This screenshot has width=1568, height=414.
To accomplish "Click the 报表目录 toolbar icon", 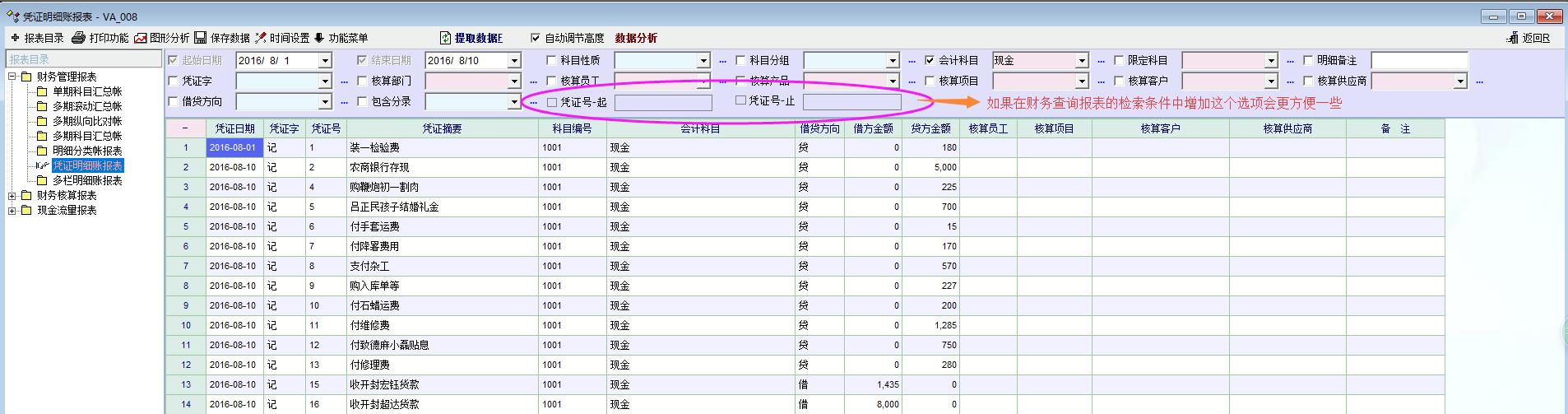I will click(x=15, y=38).
